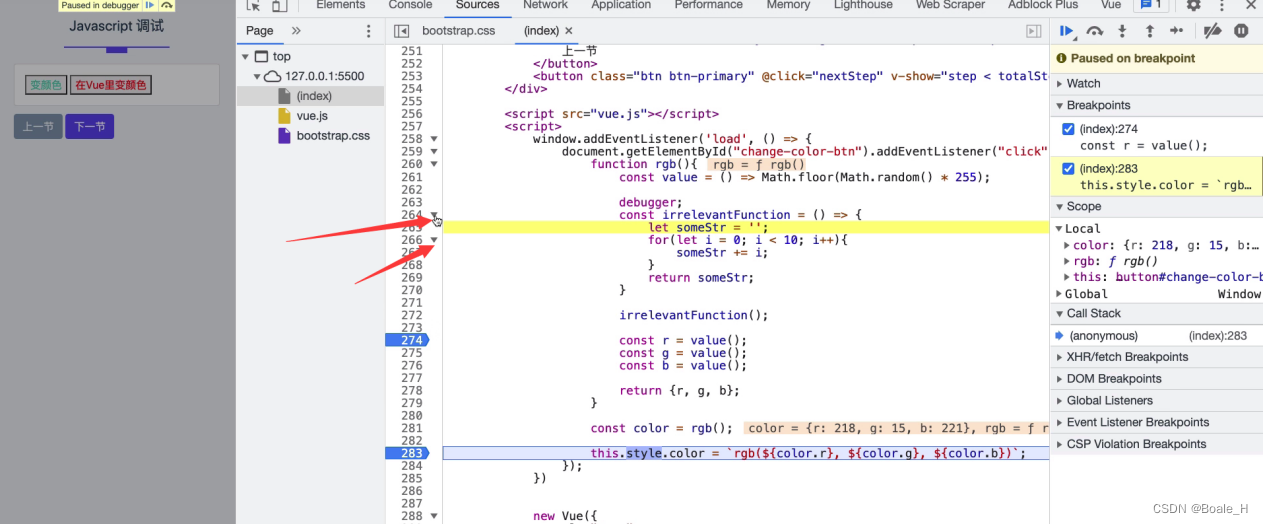The image size is (1263, 524).
Task: Switch to the Network tab
Action: (x=545, y=5)
